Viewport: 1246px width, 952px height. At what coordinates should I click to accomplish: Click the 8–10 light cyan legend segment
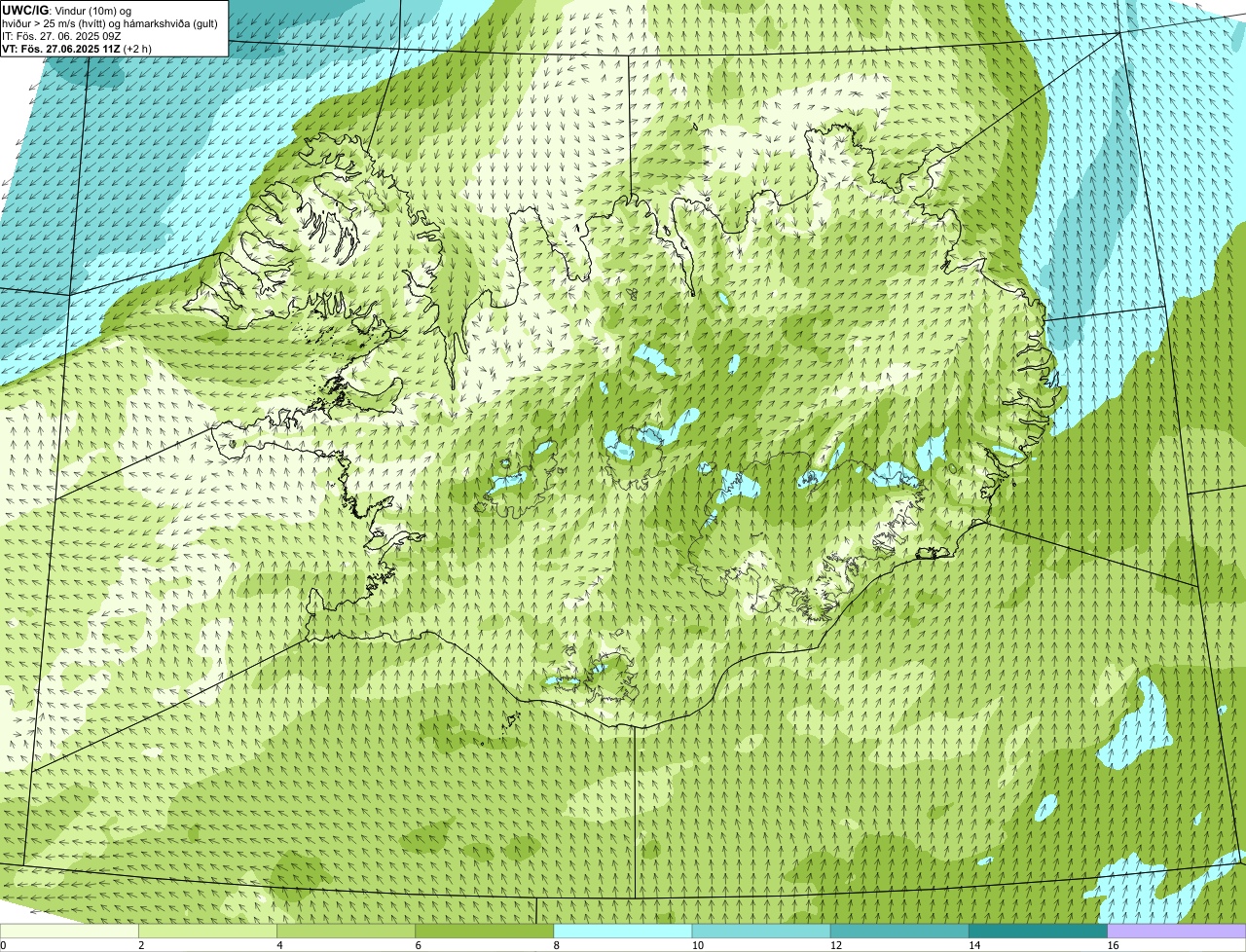click(x=623, y=932)
